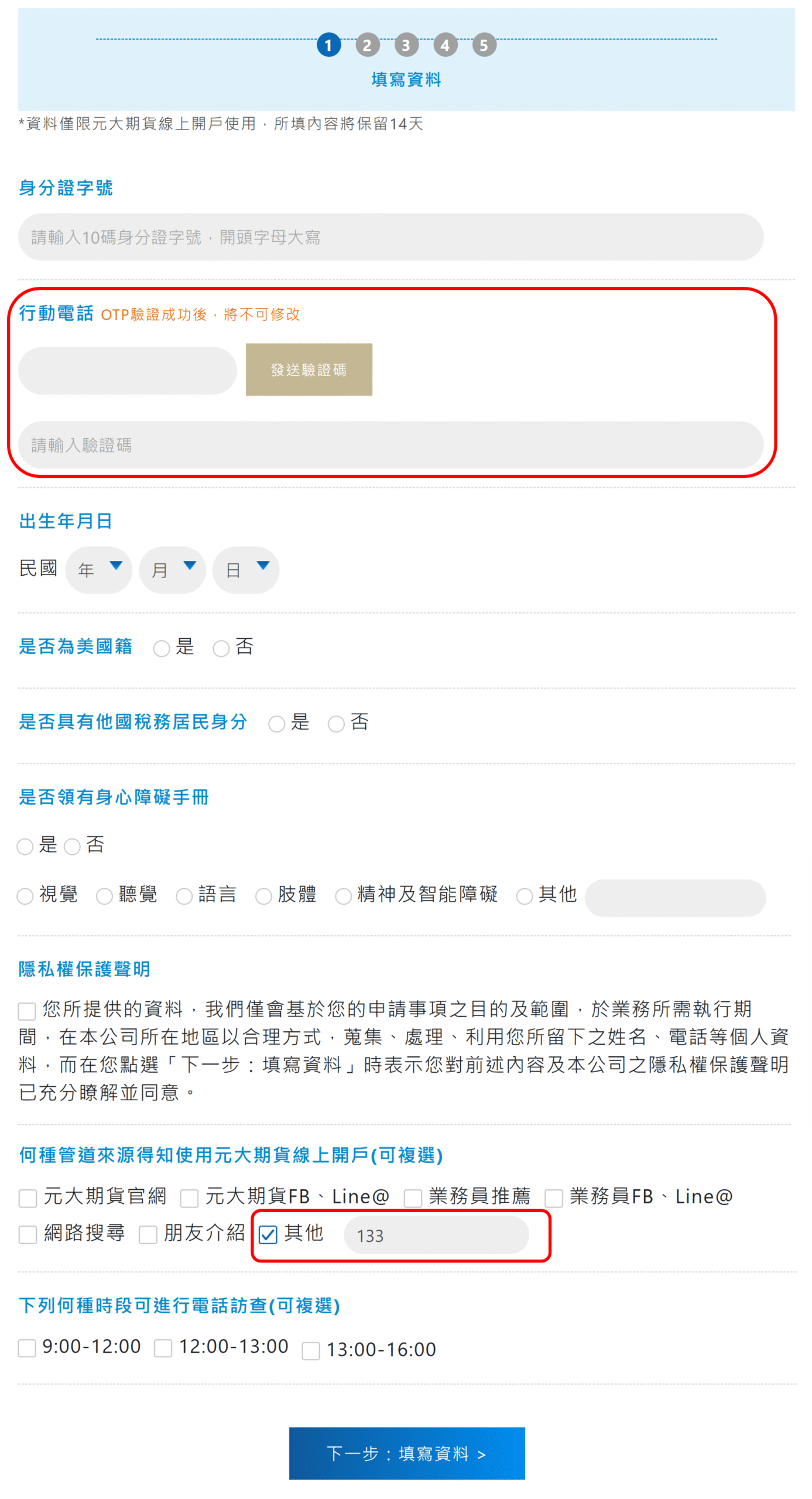Click step 5 circle in progress indicator
Viewport: 812px width, 1499px height.
click(x=484, y=45)
